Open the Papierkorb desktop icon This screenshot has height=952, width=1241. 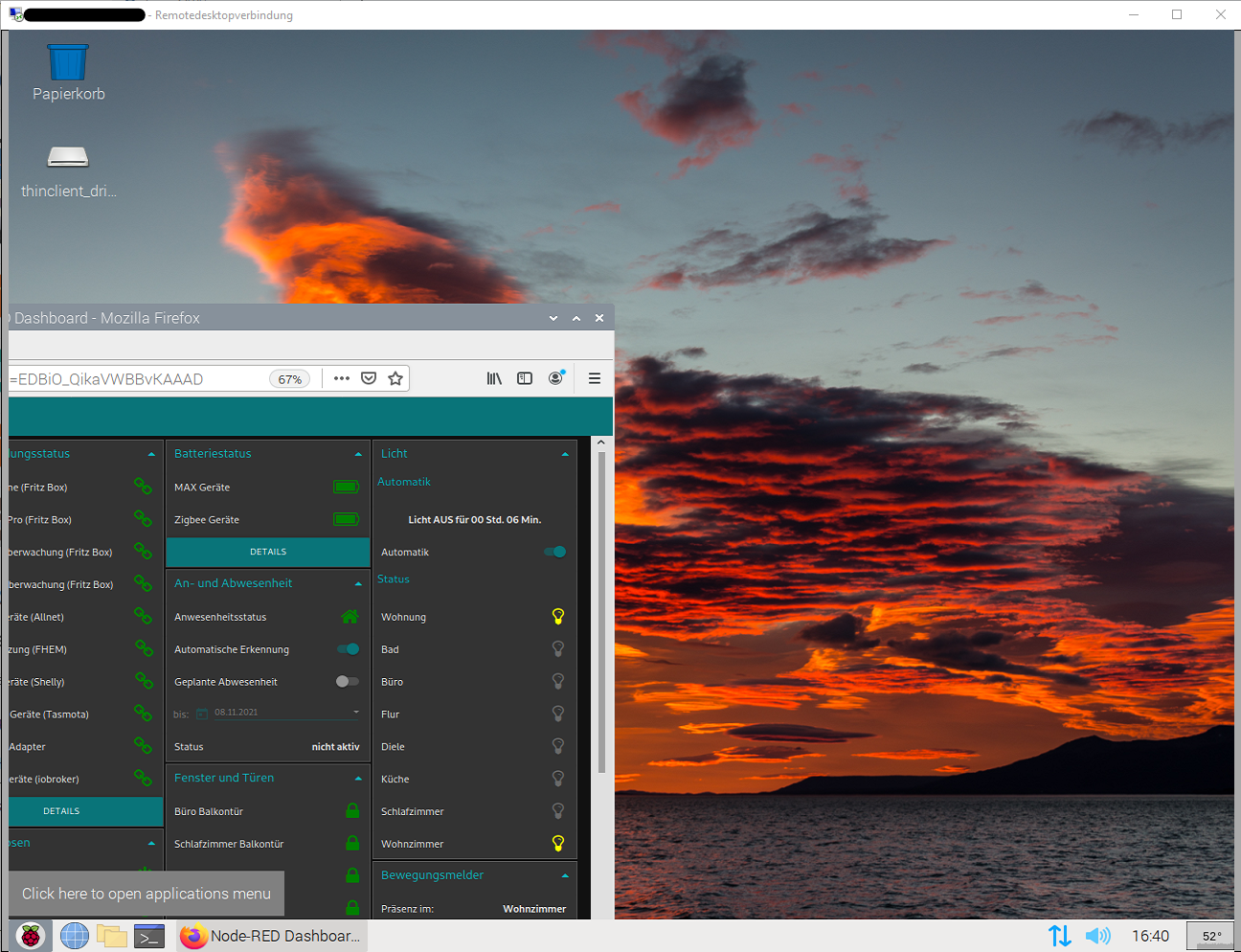pos(68,72)
